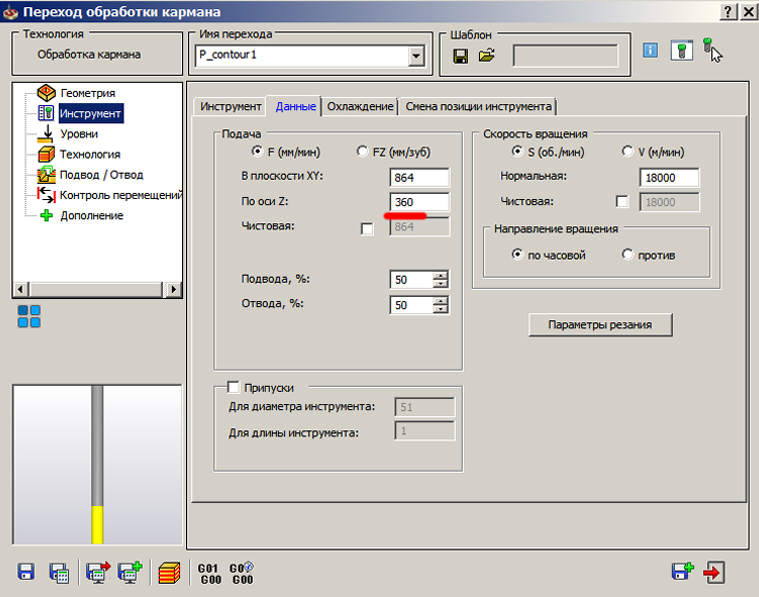
Task: Click the Шаблон template name field
Action: pyautogui.click(x=565, y=56)
